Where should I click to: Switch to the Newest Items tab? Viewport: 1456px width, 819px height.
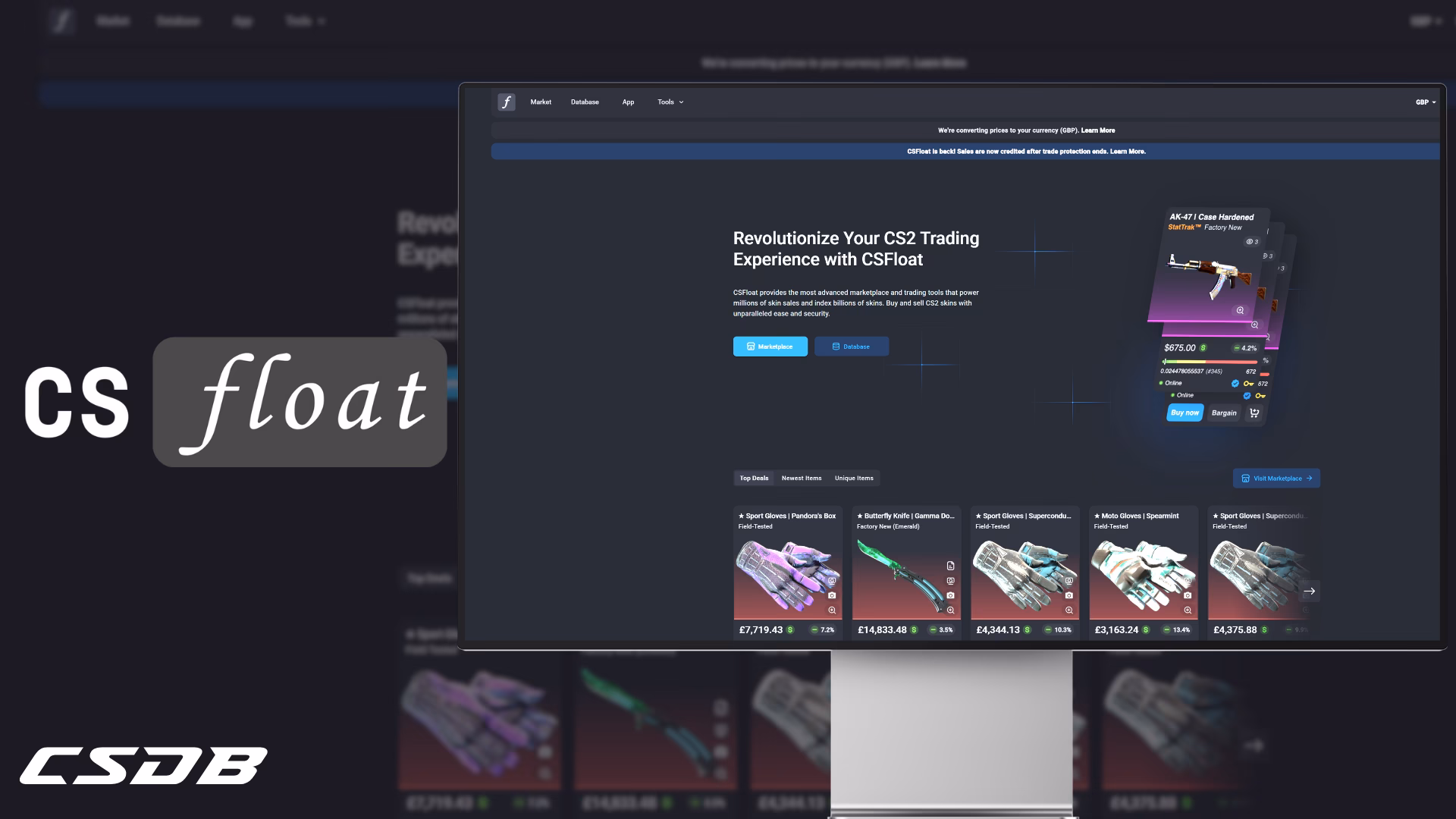802,478
